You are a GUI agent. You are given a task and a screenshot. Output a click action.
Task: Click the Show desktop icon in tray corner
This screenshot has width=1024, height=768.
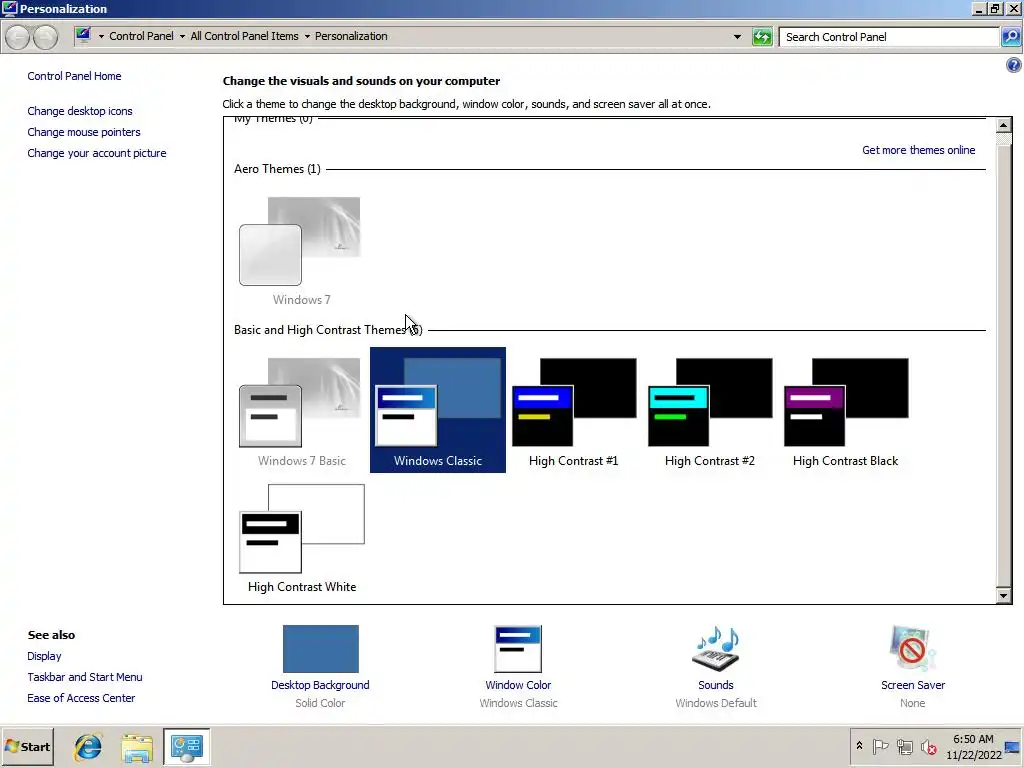1013,747
